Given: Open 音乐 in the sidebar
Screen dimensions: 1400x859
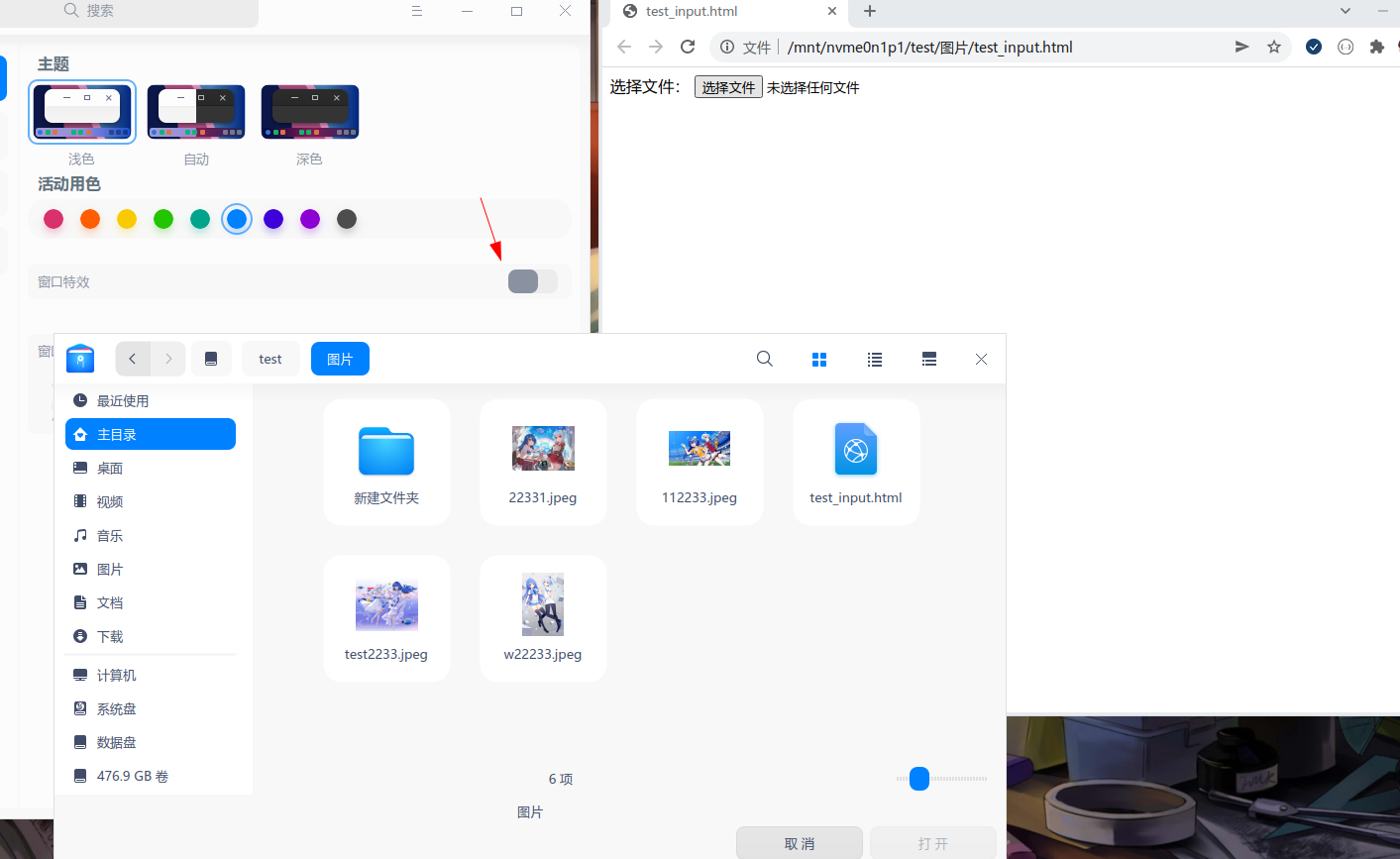Looking at the screenshot, I should pos(151,535).
